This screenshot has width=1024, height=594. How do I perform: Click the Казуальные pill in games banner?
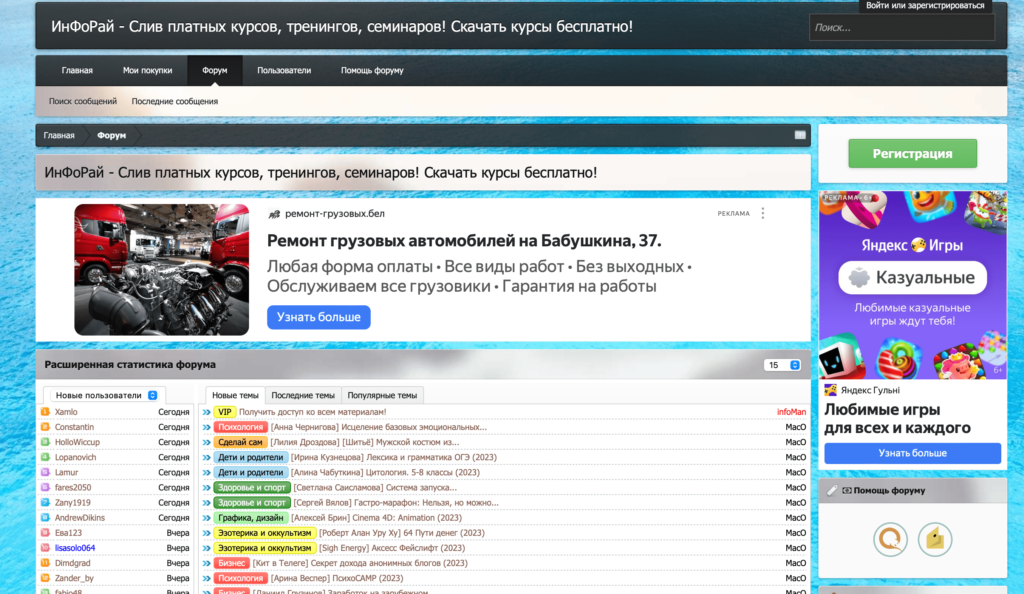click(x=912, y=277)
